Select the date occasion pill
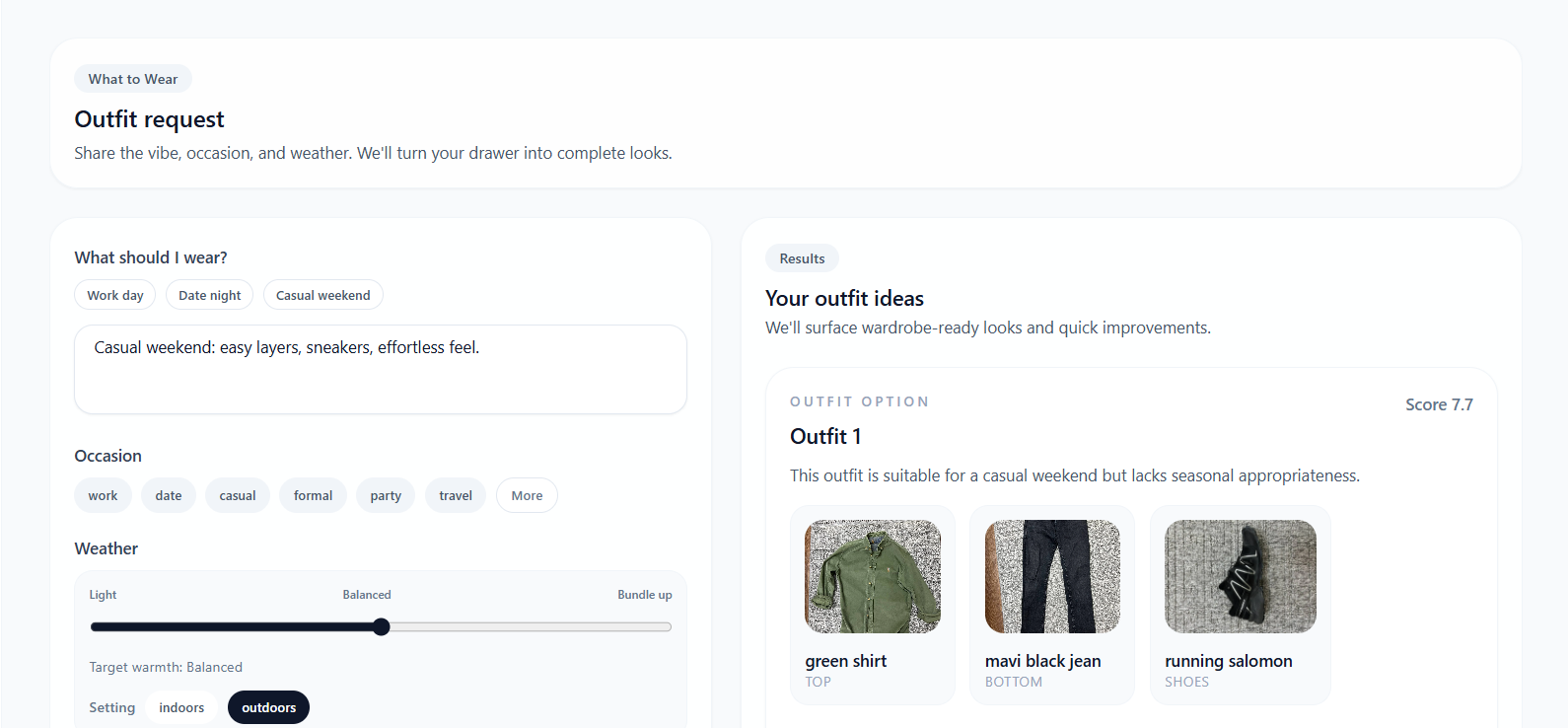Viewport: 1568px width, 728px height. [168, 495]
